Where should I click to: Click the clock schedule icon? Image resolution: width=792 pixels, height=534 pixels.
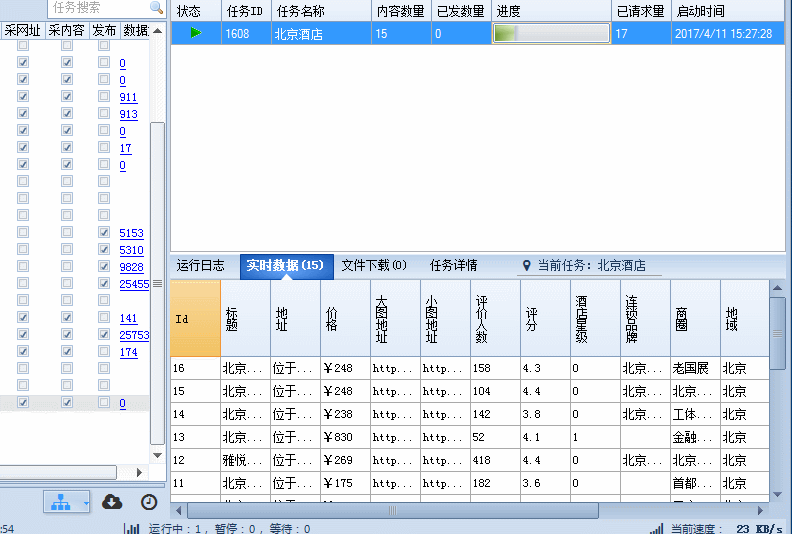(148, 502)
